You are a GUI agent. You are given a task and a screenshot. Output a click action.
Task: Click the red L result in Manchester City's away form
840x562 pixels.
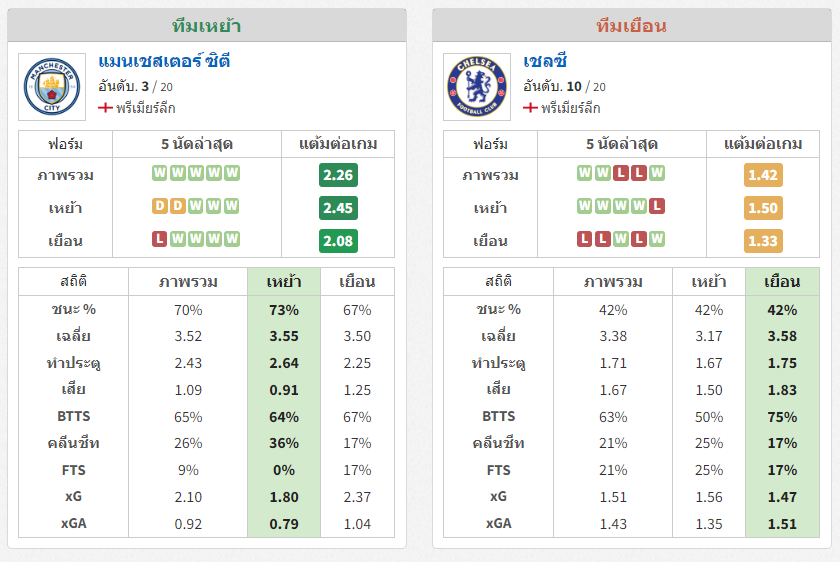click(x=160, y=238)
